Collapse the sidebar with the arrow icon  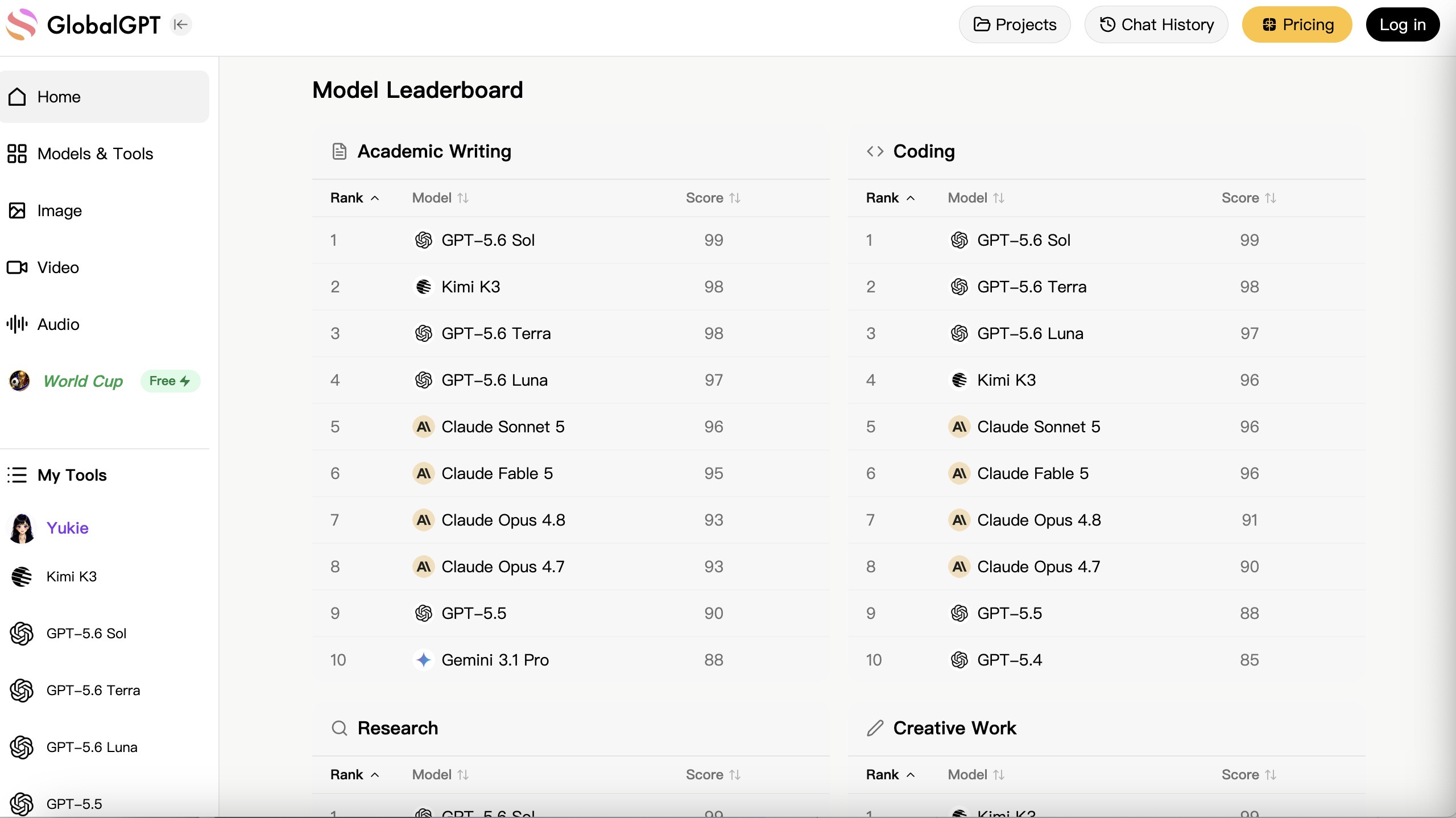181,24
